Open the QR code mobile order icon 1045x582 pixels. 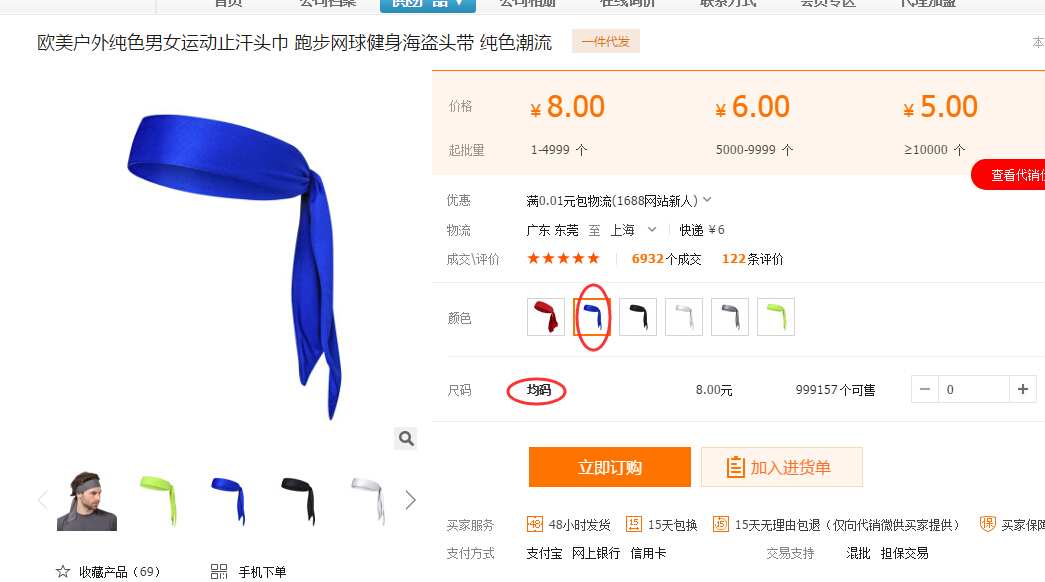tap(219, 571)
